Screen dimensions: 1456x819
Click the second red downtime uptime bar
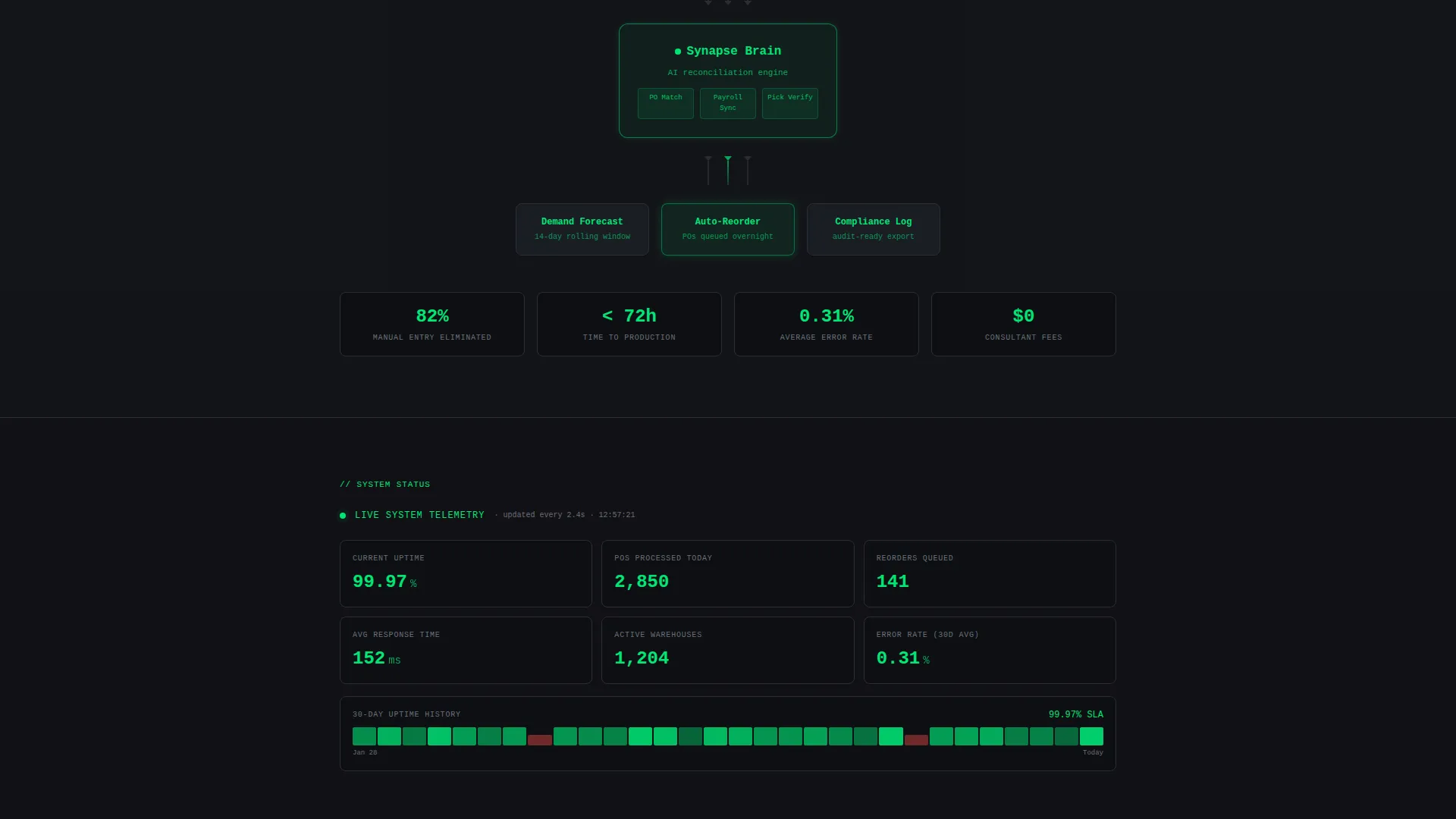(x=916, y=740)
